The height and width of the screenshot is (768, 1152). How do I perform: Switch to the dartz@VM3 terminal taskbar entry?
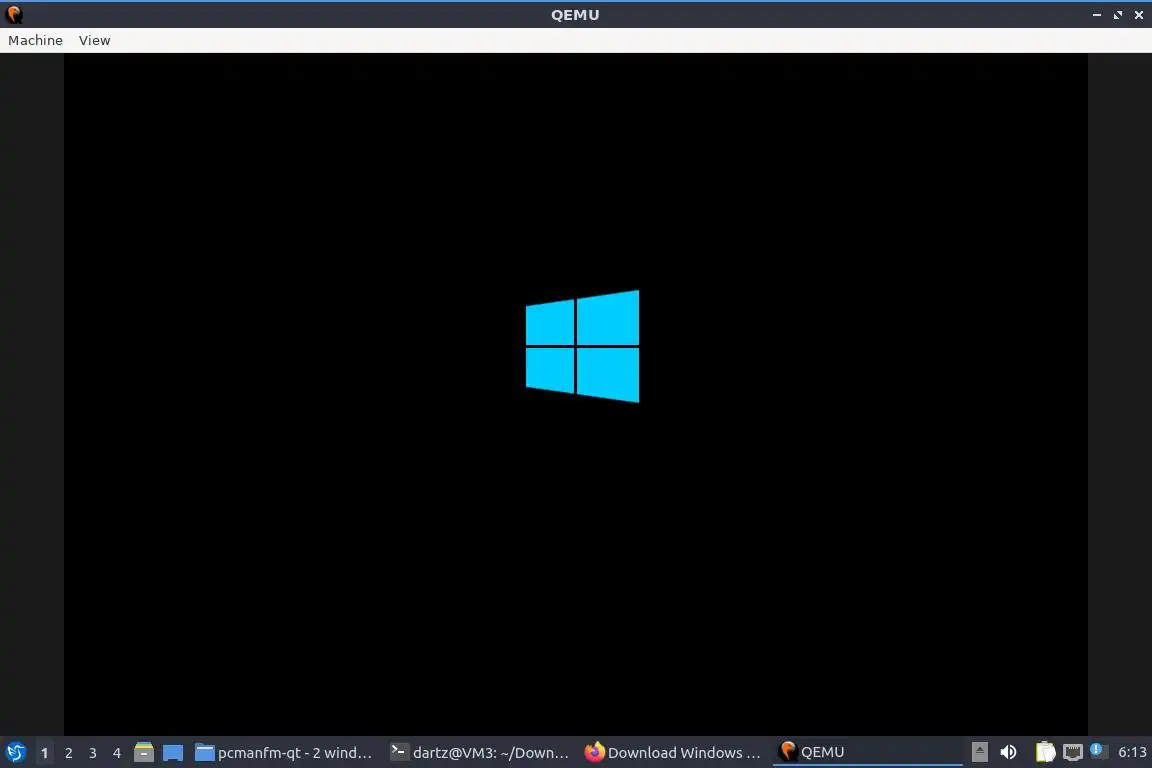(x=479, y=753)
